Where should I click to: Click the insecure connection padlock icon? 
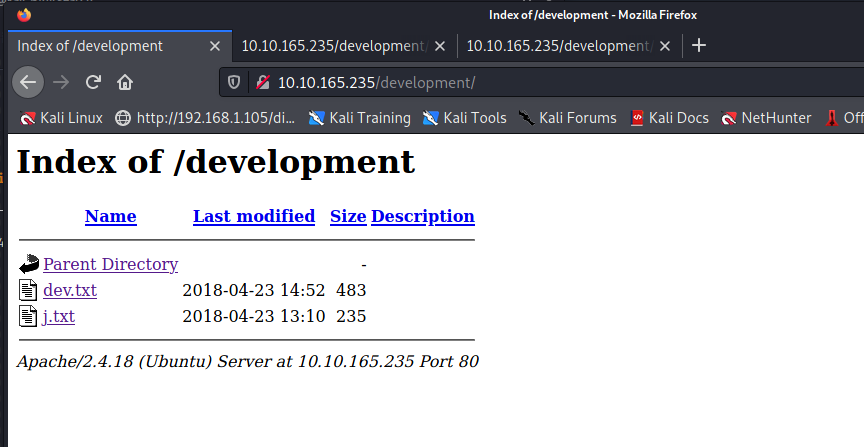[262, 82]
